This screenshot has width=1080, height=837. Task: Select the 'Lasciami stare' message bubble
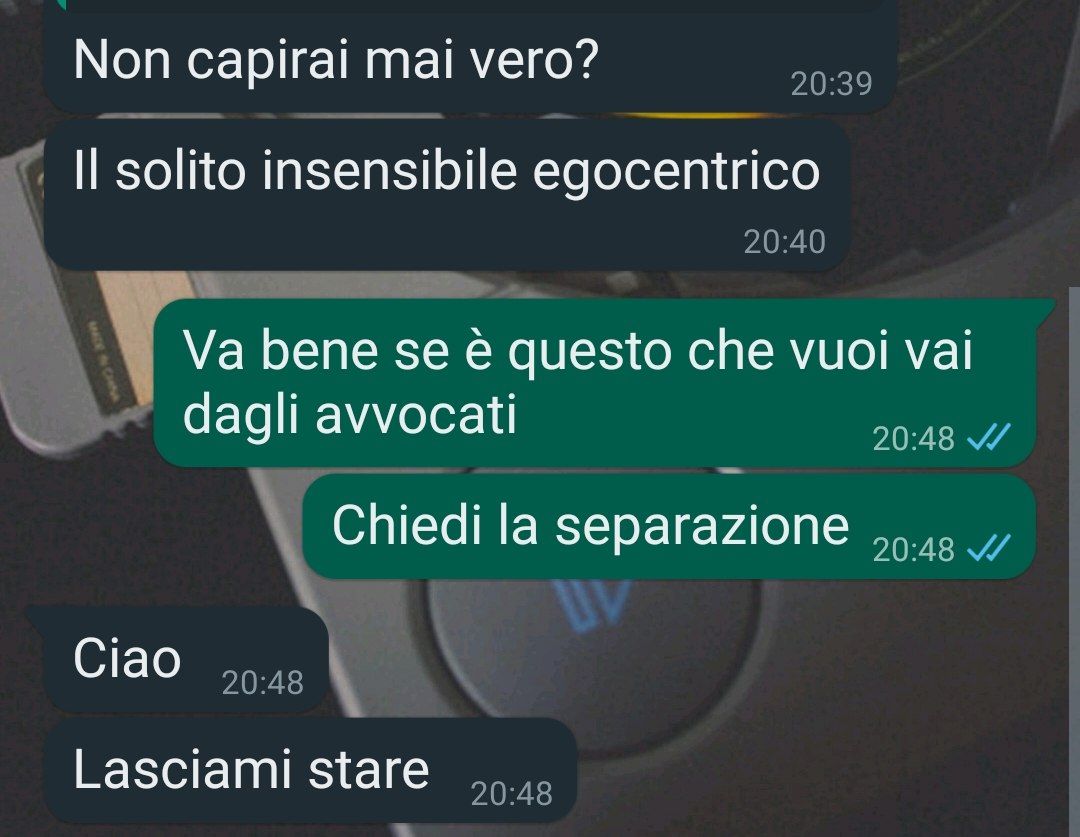click(x=310, y=770)
